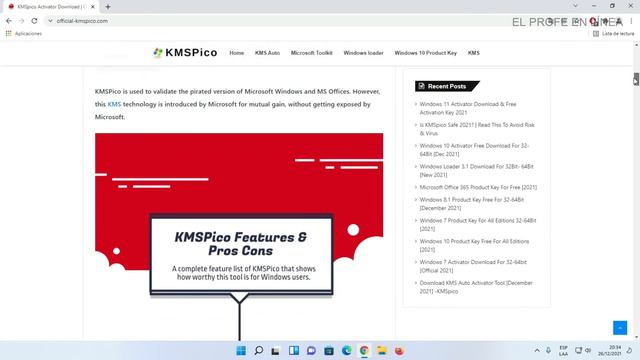The height and width of the screenshot is (360, 640).
Task: Expand the tab search chevron in title bar
Action: click(x=575, y=6)
